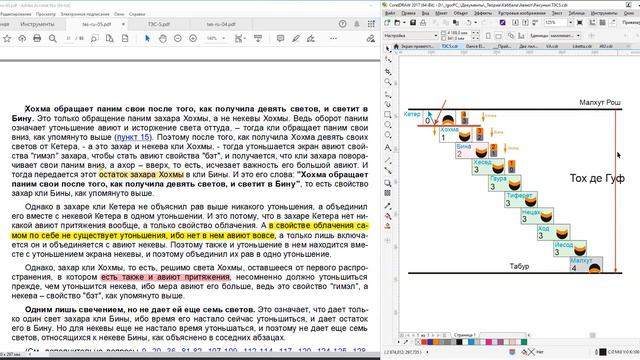This screenshot has width=640, height=360.
Task: Click the Export icon in CorelDRAW toolbar
Action: click(x=525, y=23)
